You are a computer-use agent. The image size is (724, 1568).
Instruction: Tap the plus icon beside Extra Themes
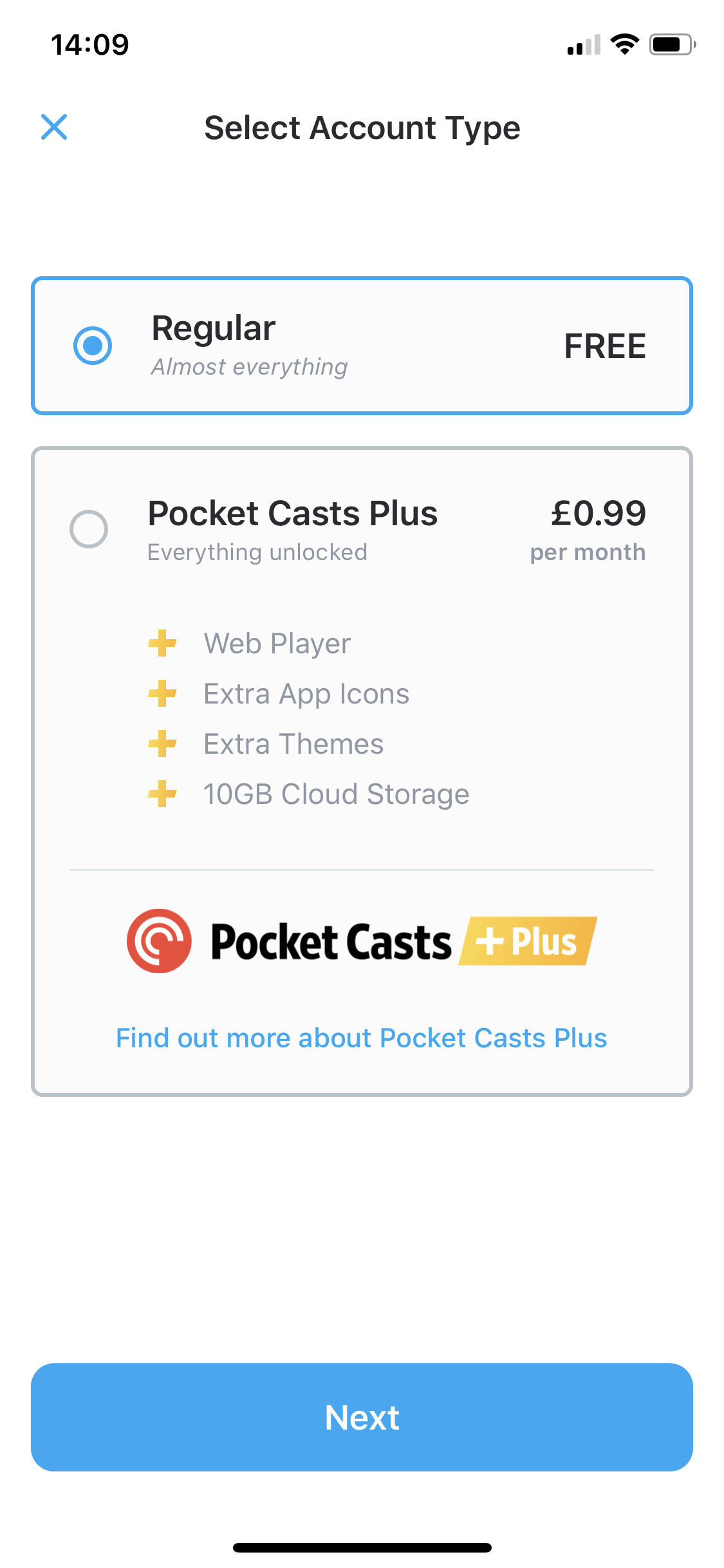click(162, 743)
